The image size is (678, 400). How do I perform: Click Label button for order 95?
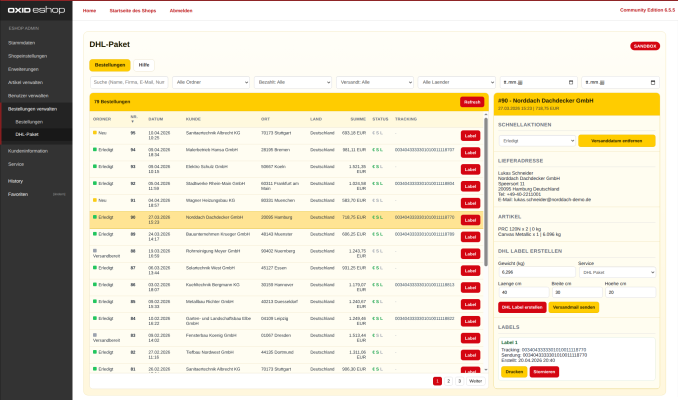coord(470,136)
